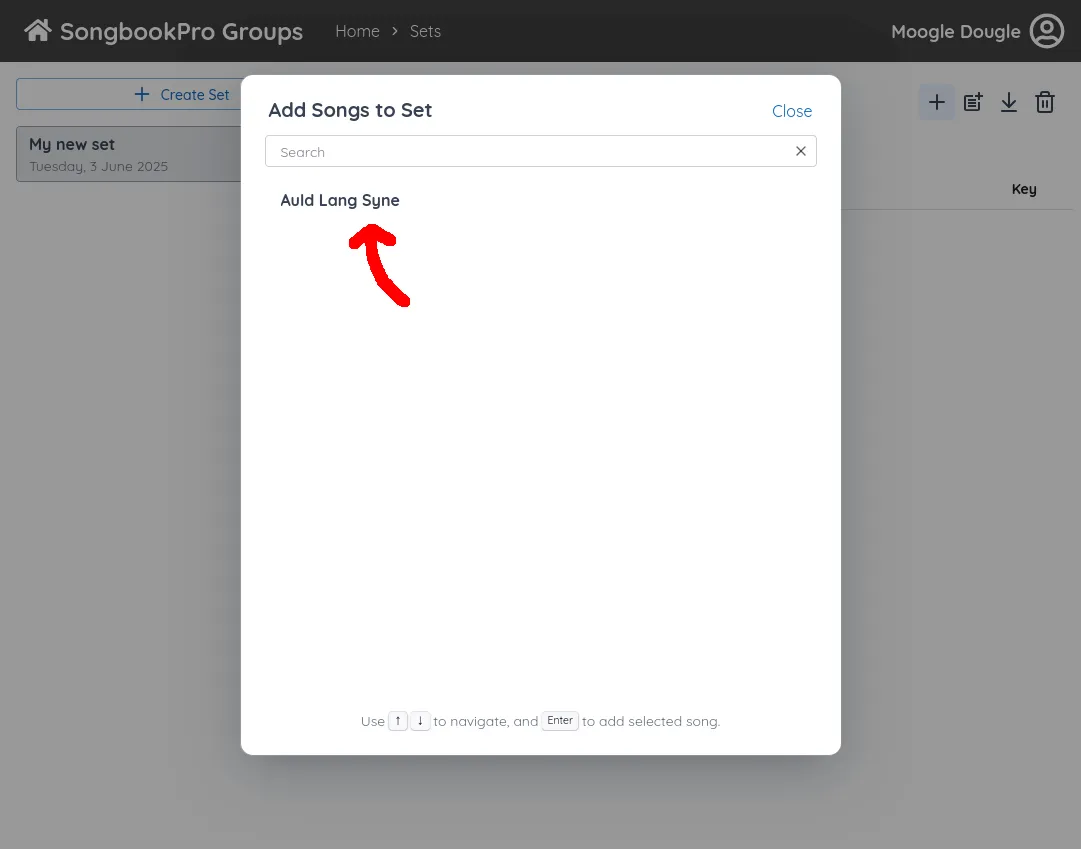Select the import/download icon in the toolbar
This screenshot has height=849, width=1081.
(1008, 101)
